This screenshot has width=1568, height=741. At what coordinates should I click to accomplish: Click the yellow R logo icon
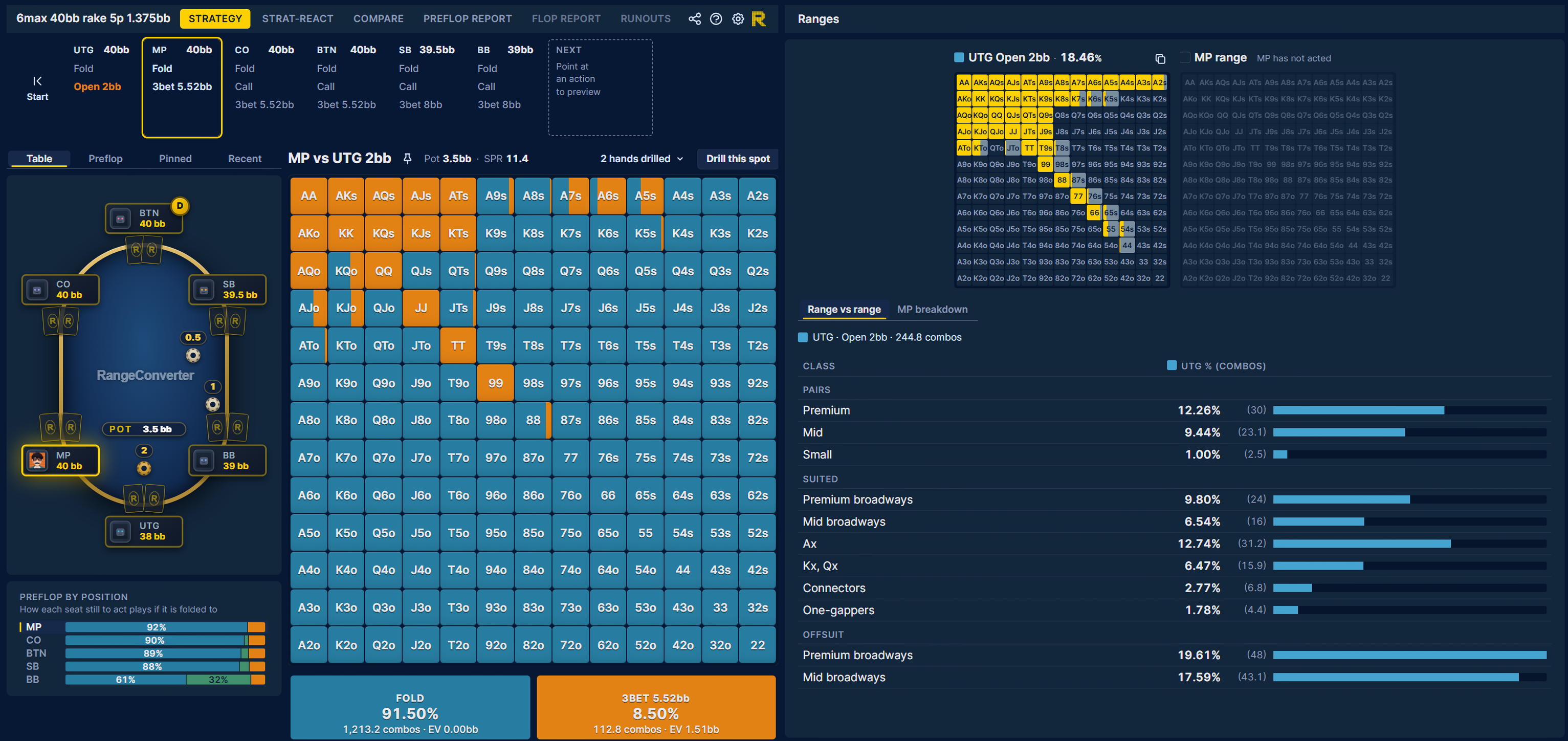tap(759, 19)
